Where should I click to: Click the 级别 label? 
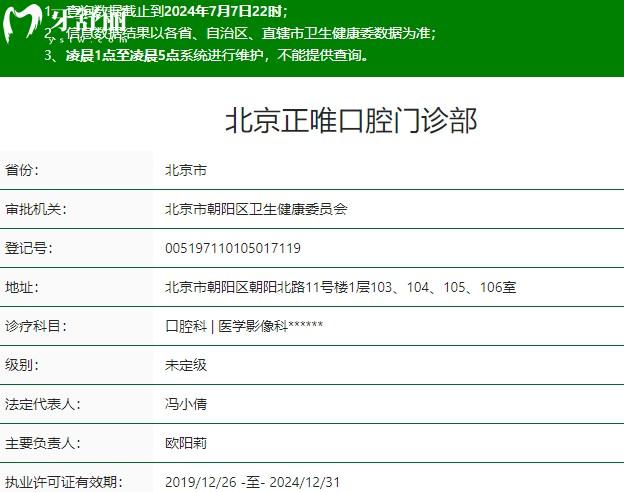click(x=22, y=365)
